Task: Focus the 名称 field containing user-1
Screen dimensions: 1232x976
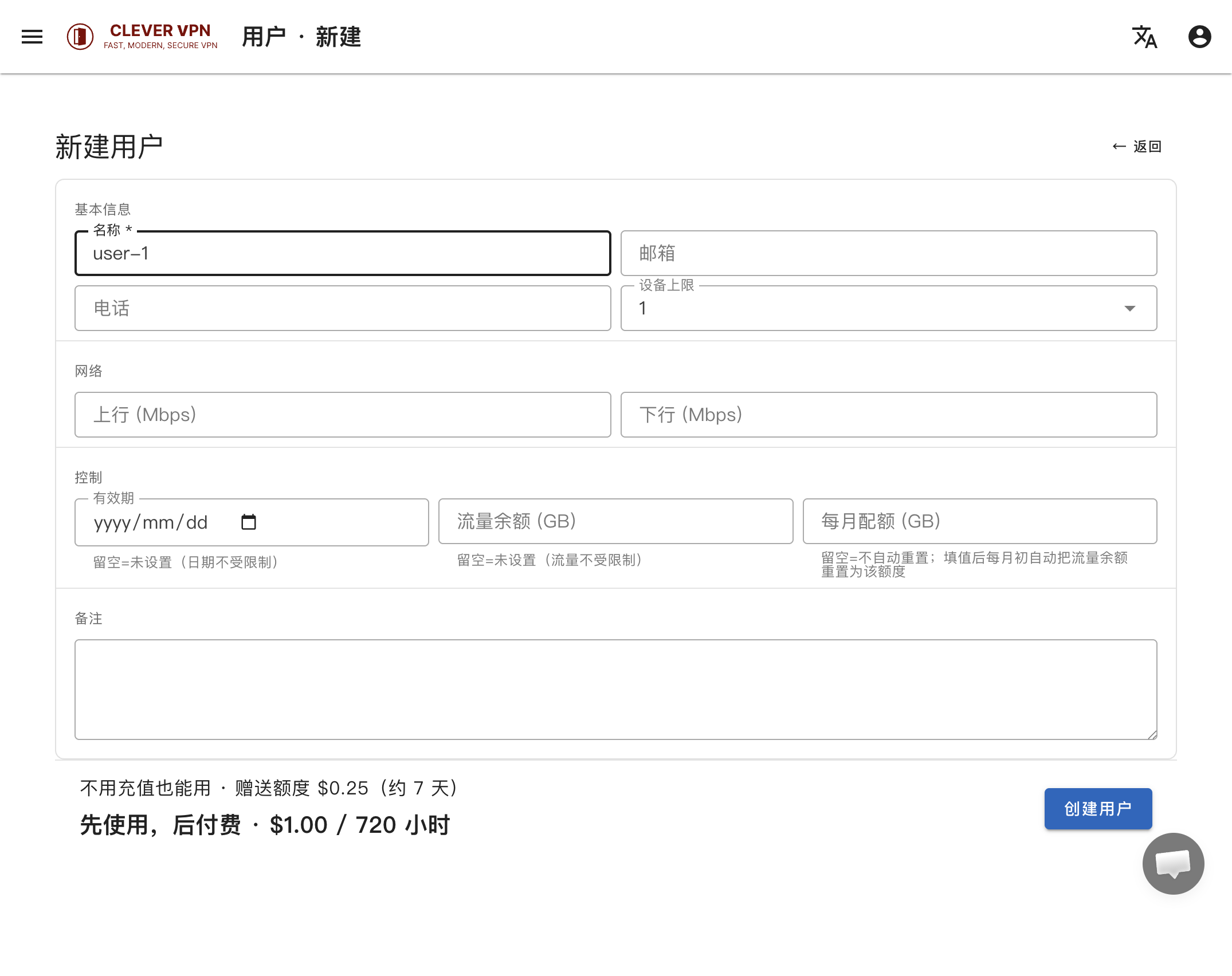Action: coord(343,253)
